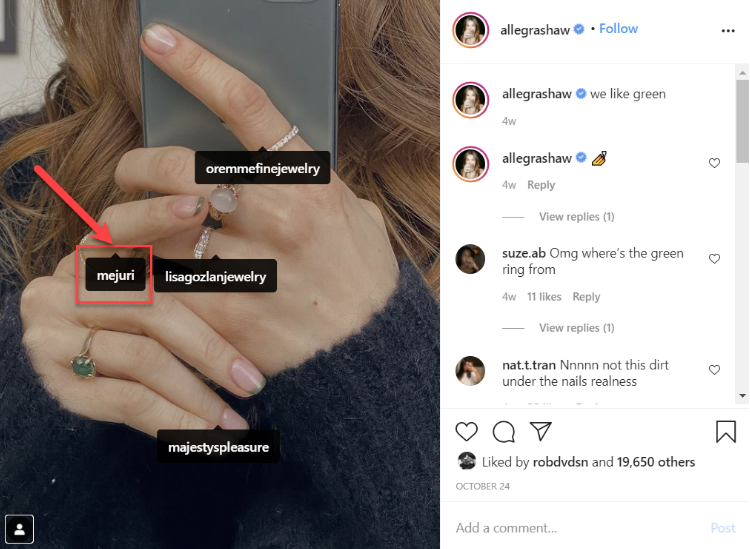The image size is (750, 549).
Task: Open the comment bubble icon
Action: click(504, 431)
